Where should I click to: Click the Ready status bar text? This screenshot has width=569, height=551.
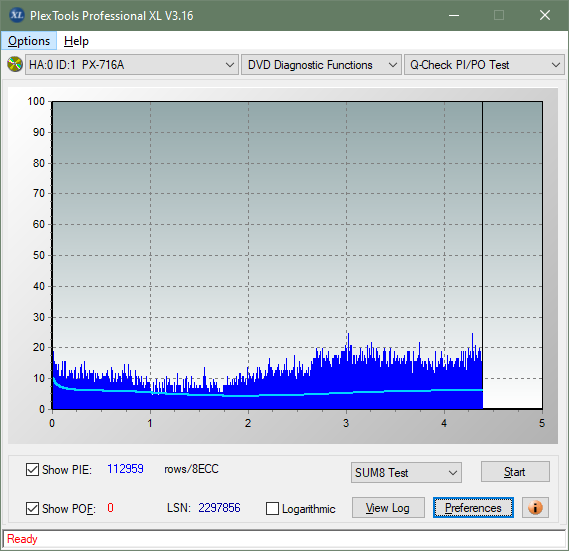pyautogui.click(x=22, y=539)
